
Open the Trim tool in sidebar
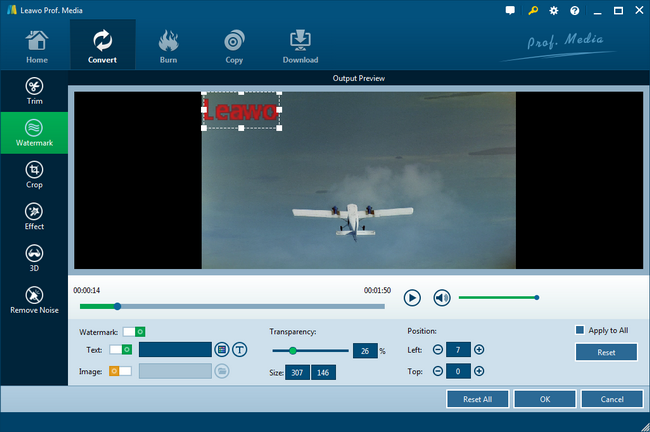(34, 90)
